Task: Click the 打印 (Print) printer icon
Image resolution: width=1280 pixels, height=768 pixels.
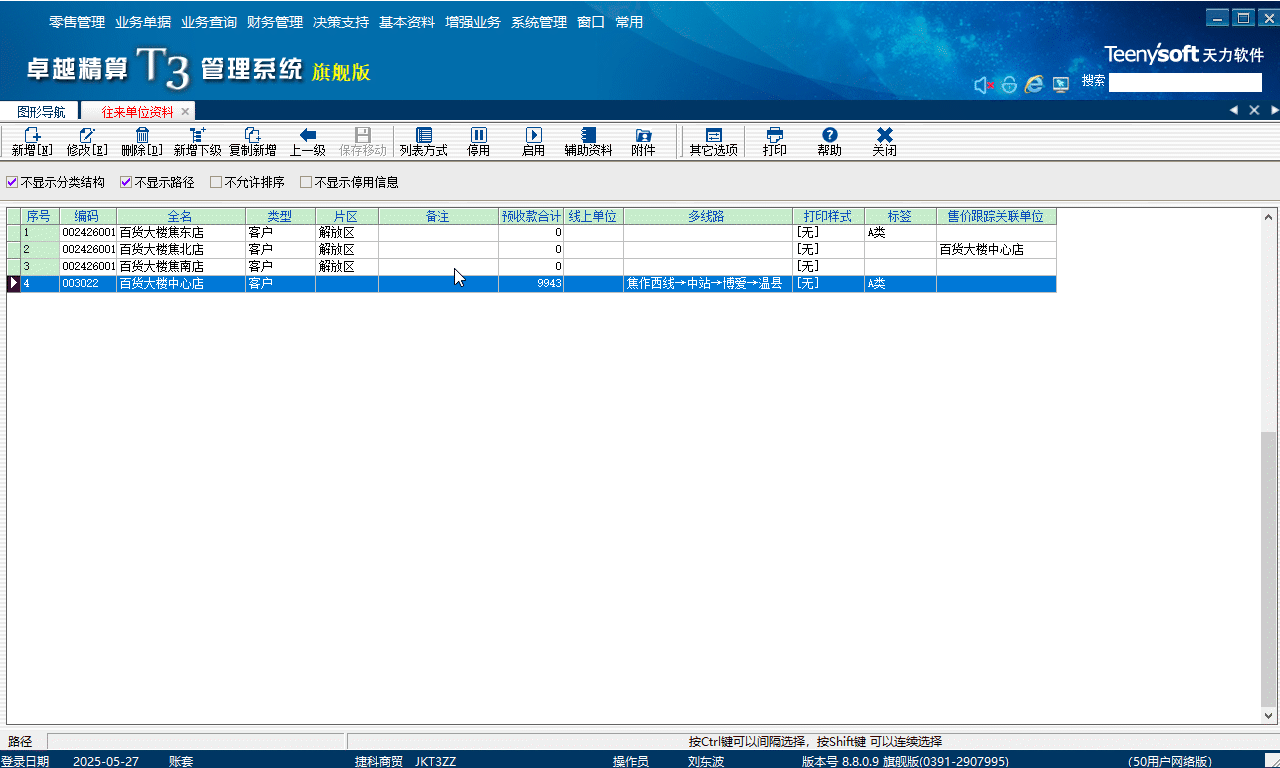Action: 775,136
